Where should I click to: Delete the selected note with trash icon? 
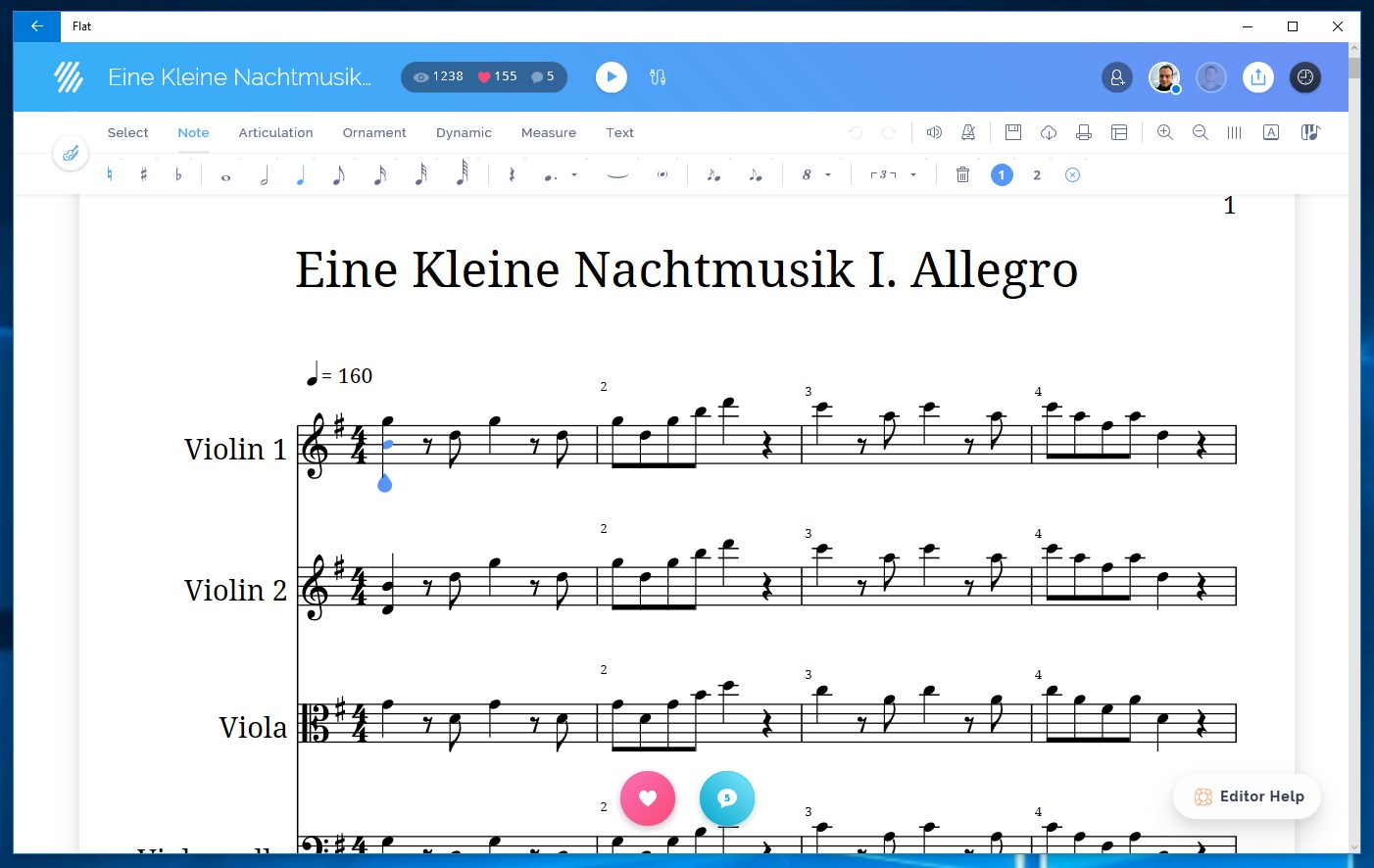pos(962,174)
